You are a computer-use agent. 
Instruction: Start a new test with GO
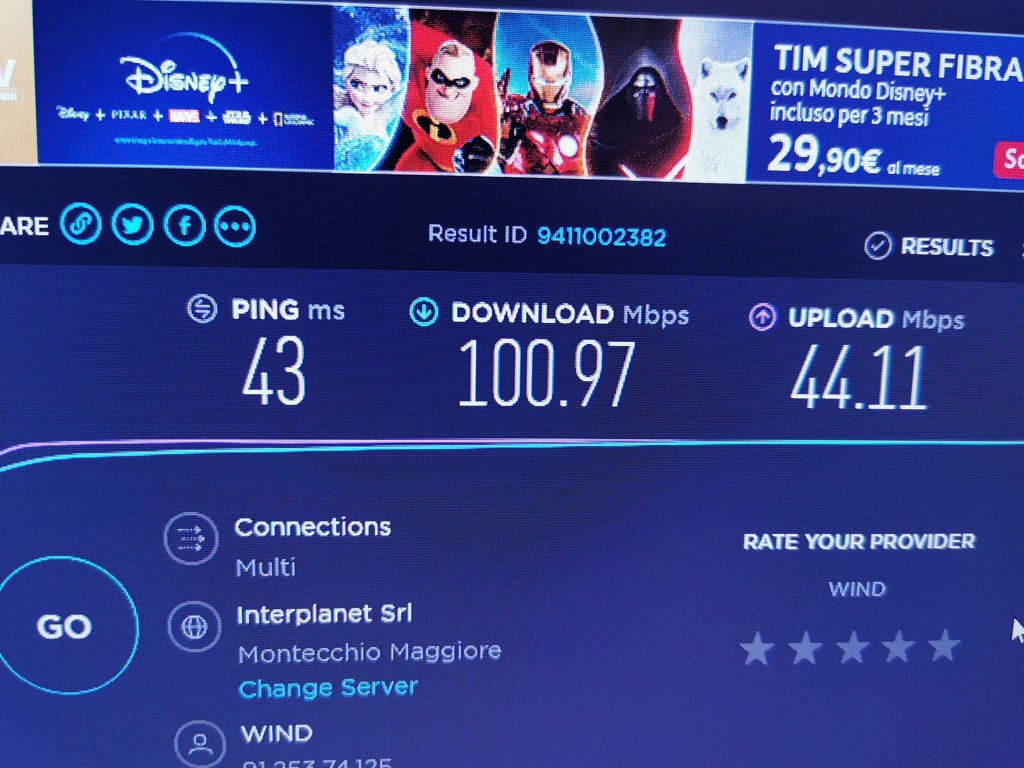[x=65, y=626]
